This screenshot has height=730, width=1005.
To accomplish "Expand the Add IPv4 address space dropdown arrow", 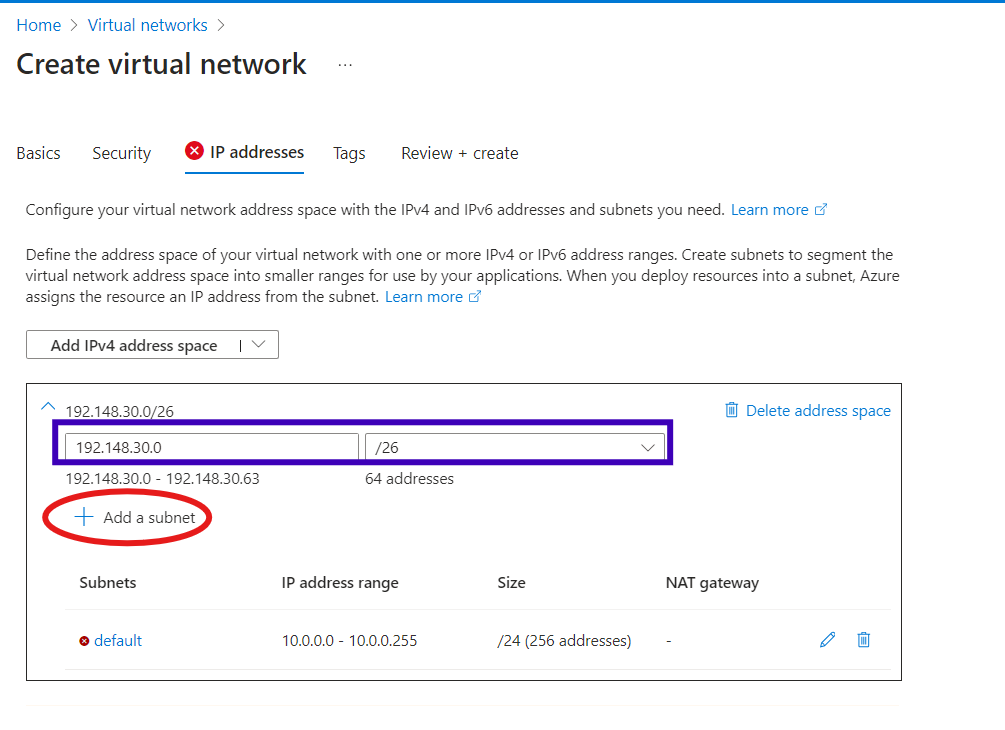I will tap(259, 345).
